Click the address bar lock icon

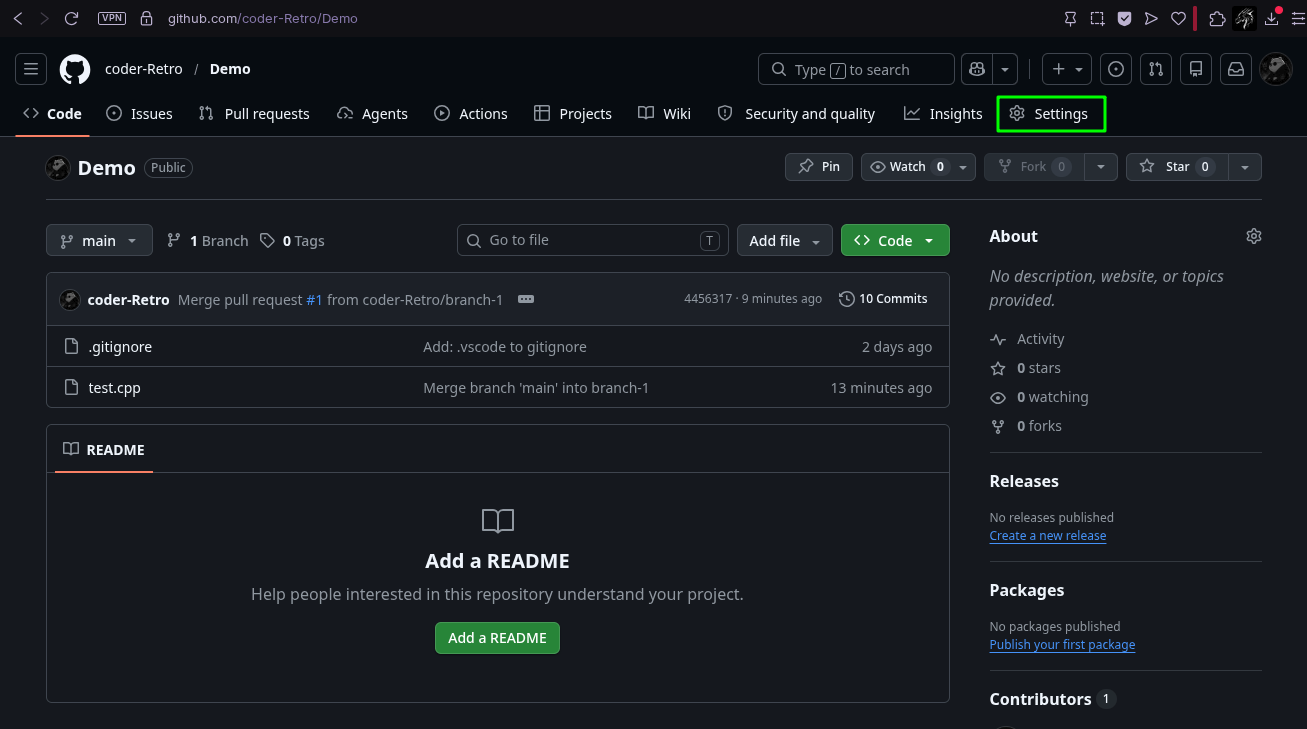(147, 18)
